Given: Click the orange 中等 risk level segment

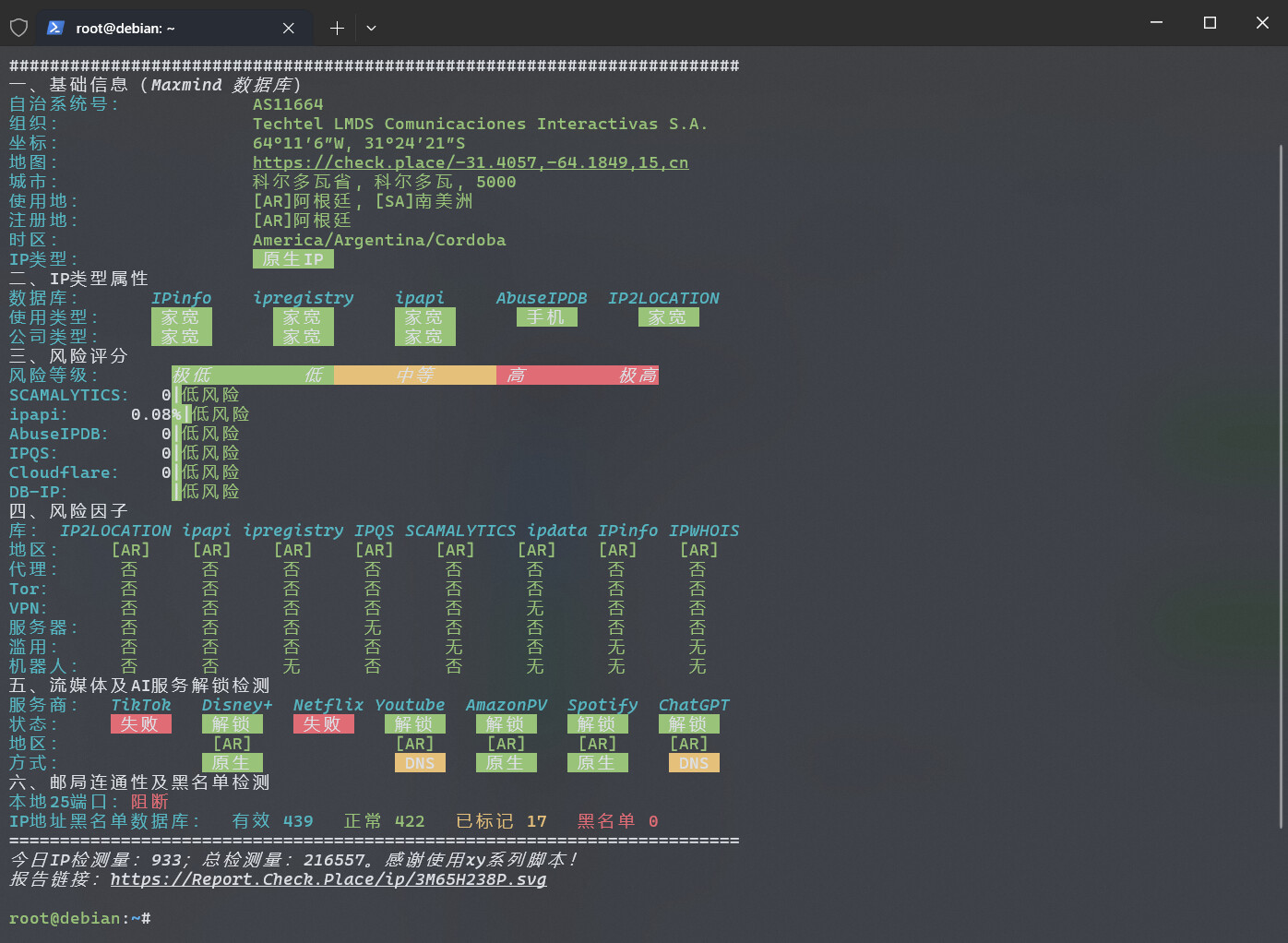Looking at the screenshot, I should pyautogui.click(x=415, y=376).
